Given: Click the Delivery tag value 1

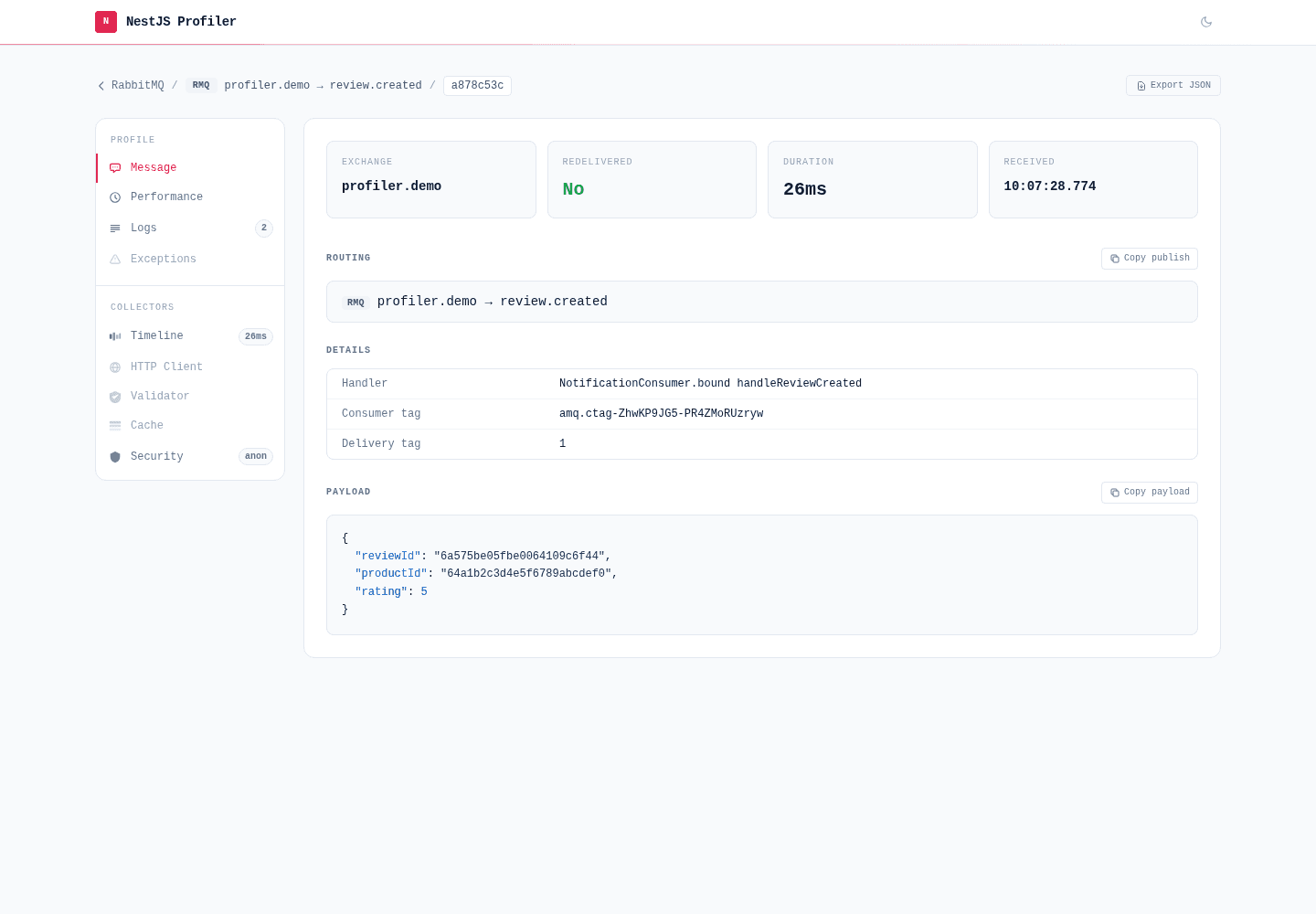Looking at the screenshot, I should pos(563,444).
